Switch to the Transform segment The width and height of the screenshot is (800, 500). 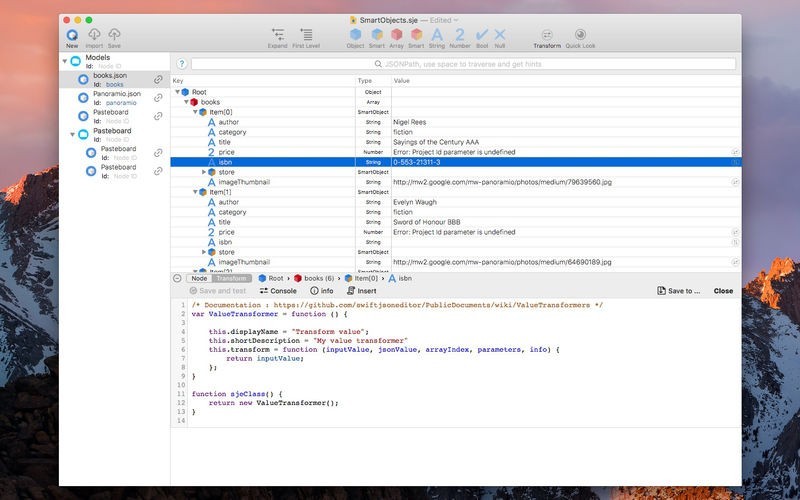click(x=232, y=278)
